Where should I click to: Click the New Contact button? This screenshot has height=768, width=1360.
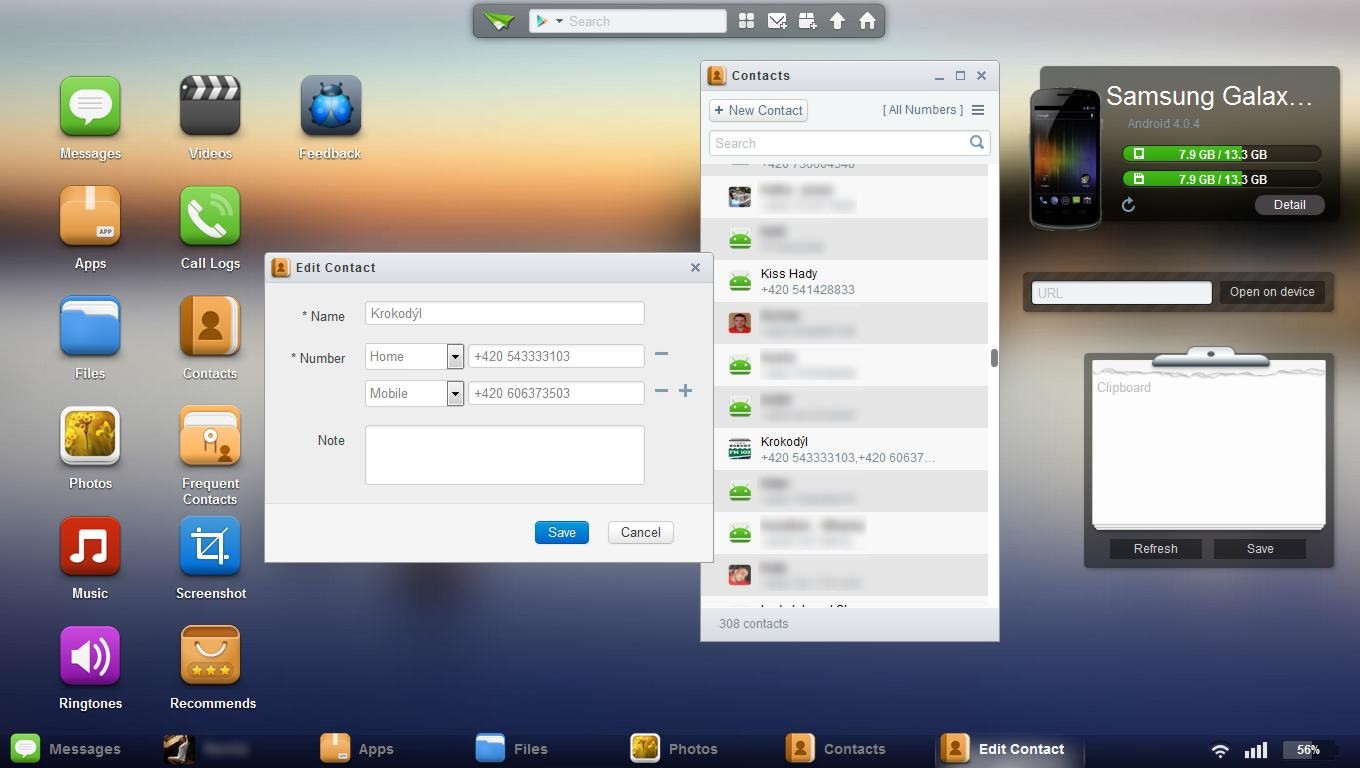(x=758, y=110)
